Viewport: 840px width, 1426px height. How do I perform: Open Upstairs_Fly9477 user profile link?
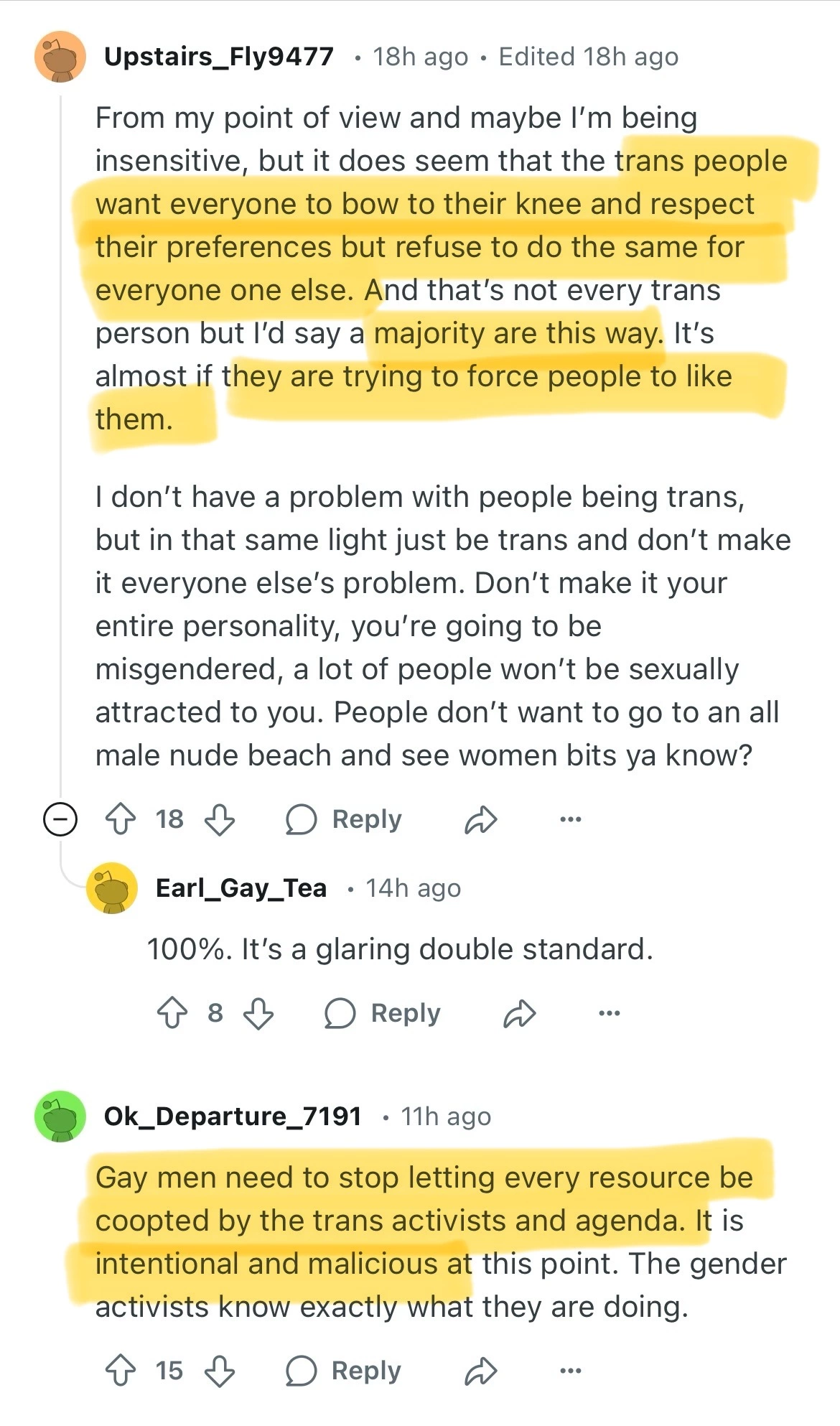[219, 57]
